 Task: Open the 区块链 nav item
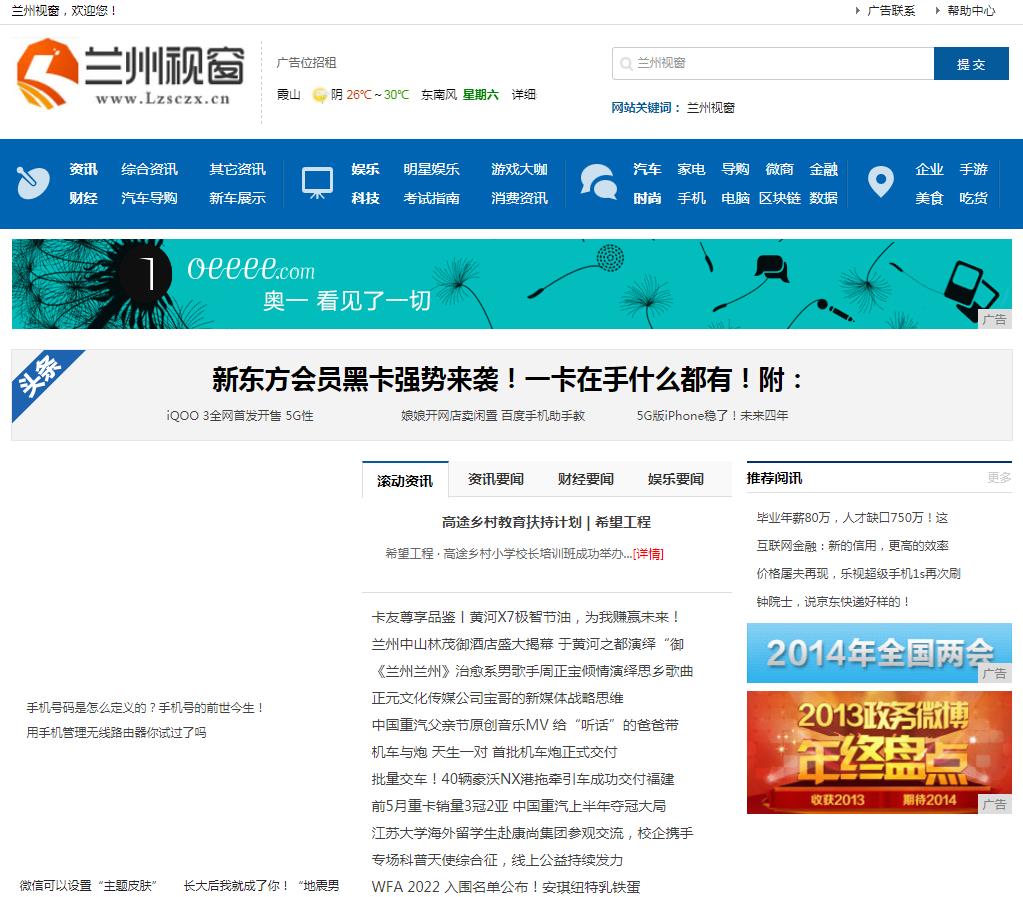tap(780, 198)
